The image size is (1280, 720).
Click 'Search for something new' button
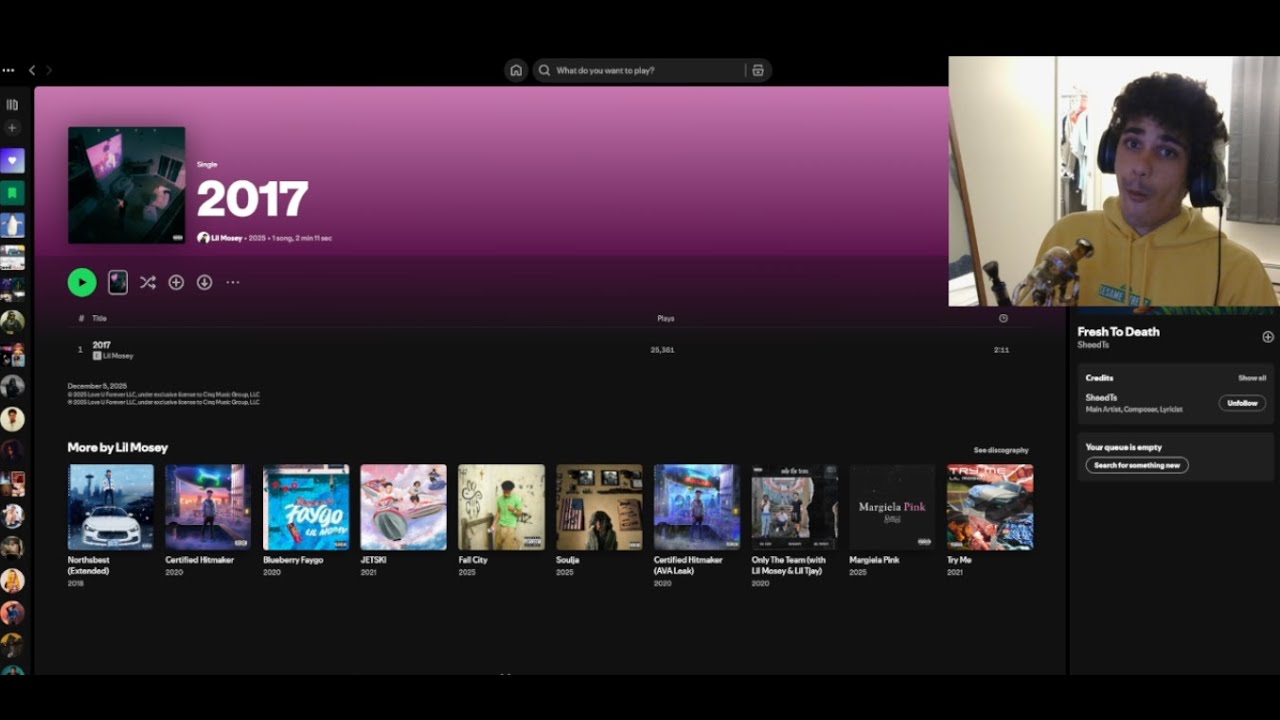[1137, 465]
